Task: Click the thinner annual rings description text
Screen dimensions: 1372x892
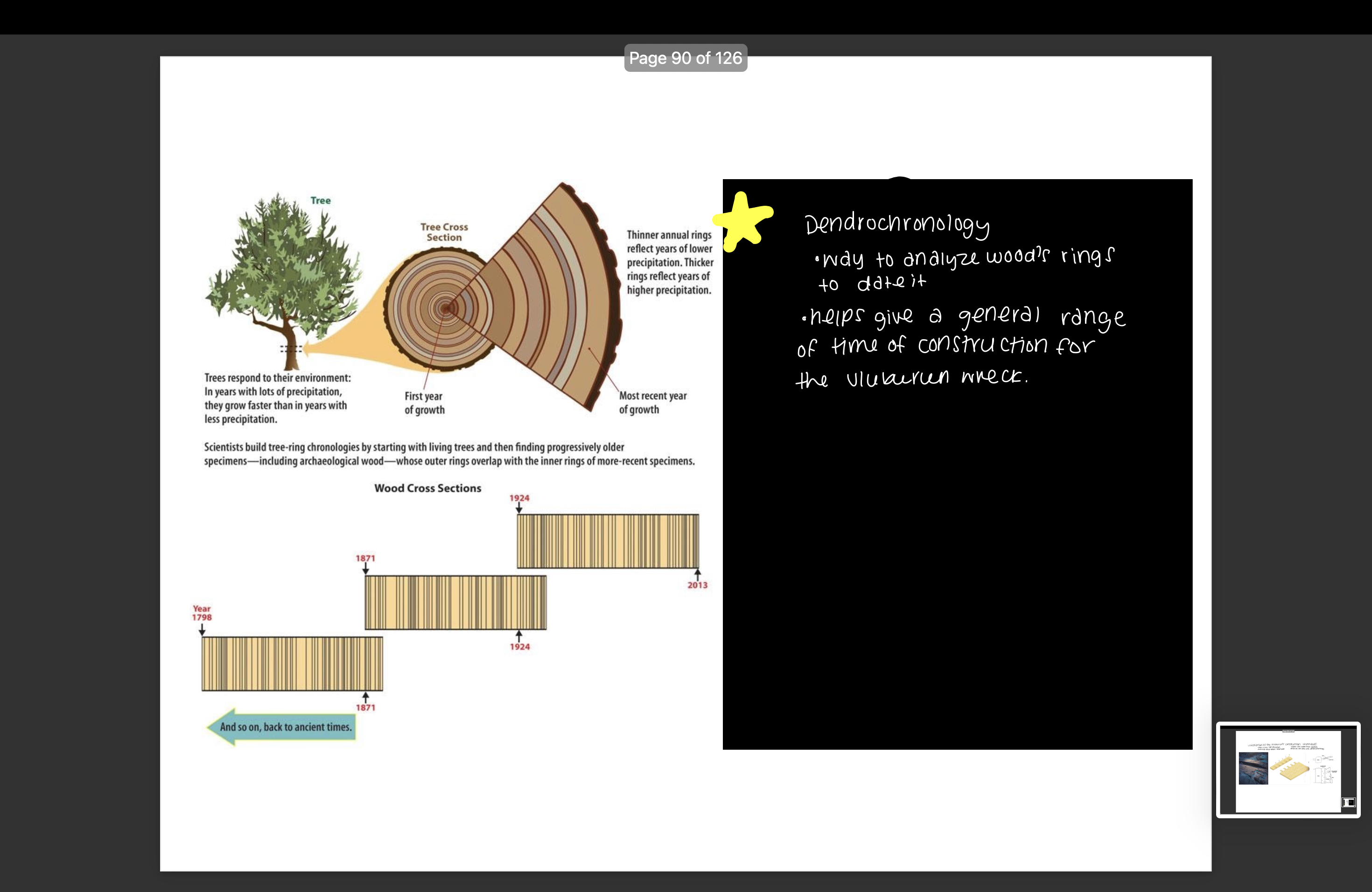Action: click(x=669, y=262)
